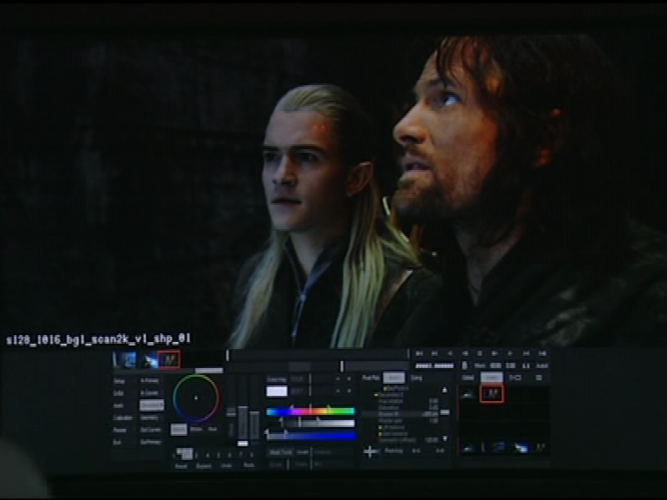Click the rainbow hue range bar
The height and width of the screenshot is (500, 667).
coord(310,411)
